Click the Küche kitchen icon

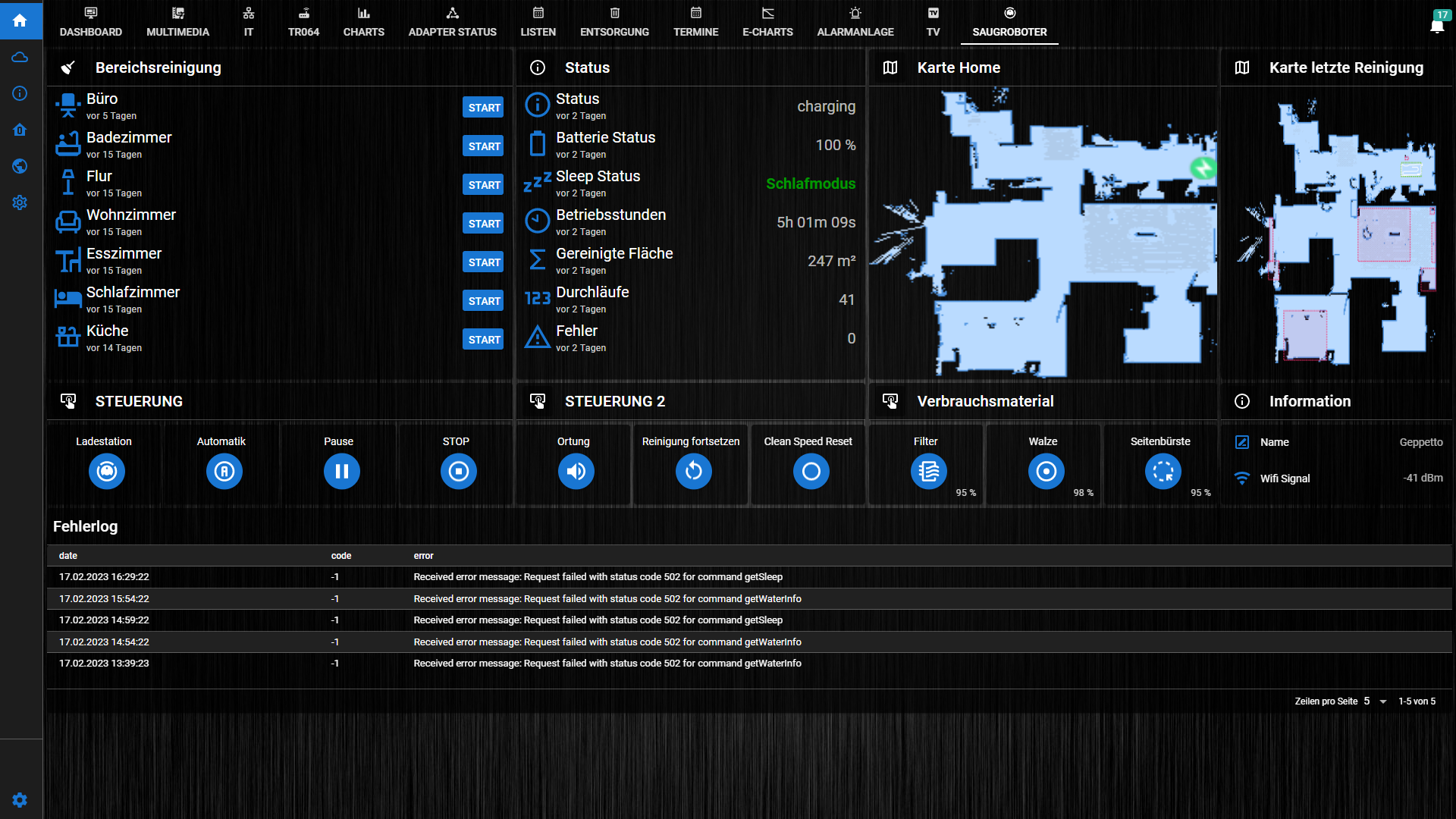[68, 337]
